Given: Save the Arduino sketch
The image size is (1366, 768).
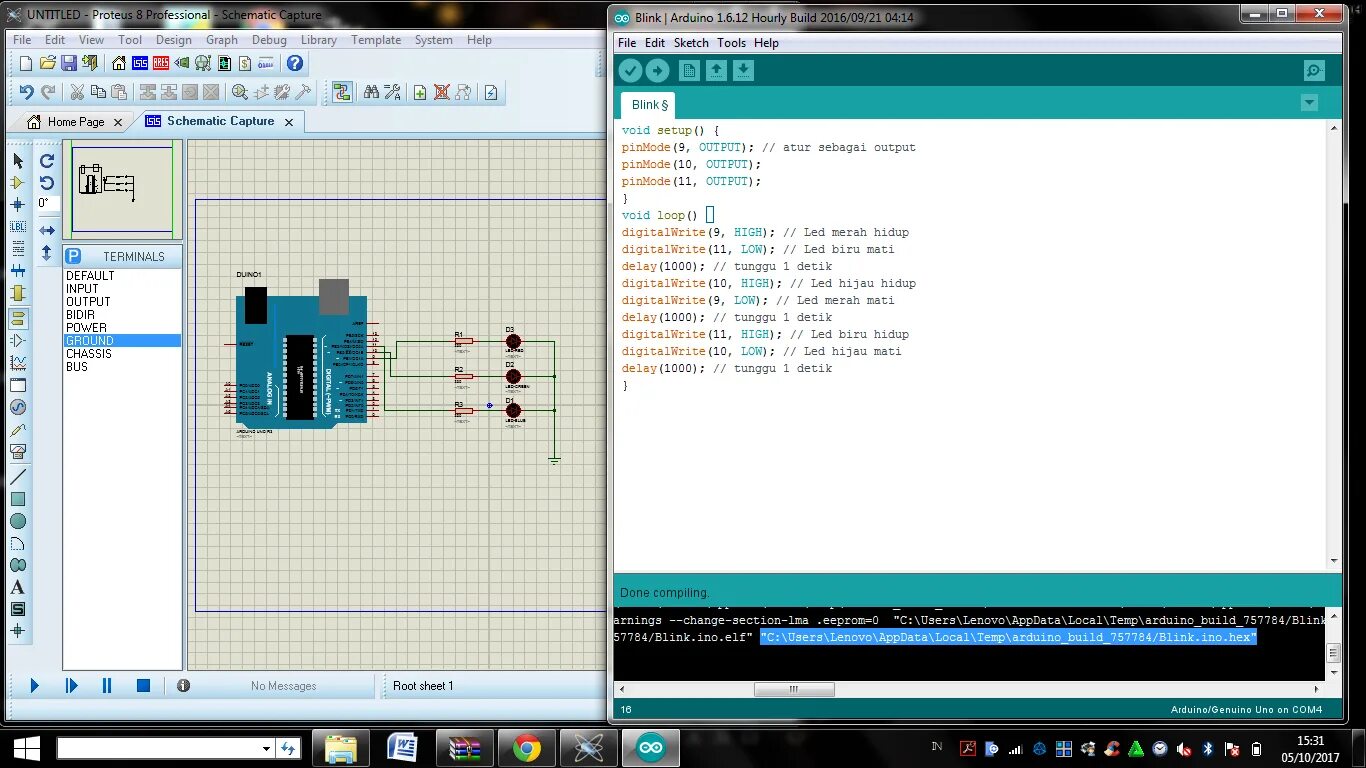Looking at the screenshot, I should 743,70.
